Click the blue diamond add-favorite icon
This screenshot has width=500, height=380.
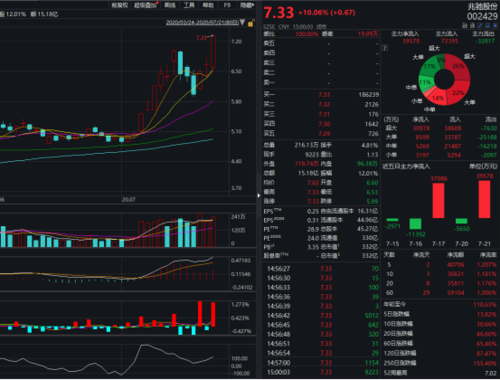coord(495,25)
